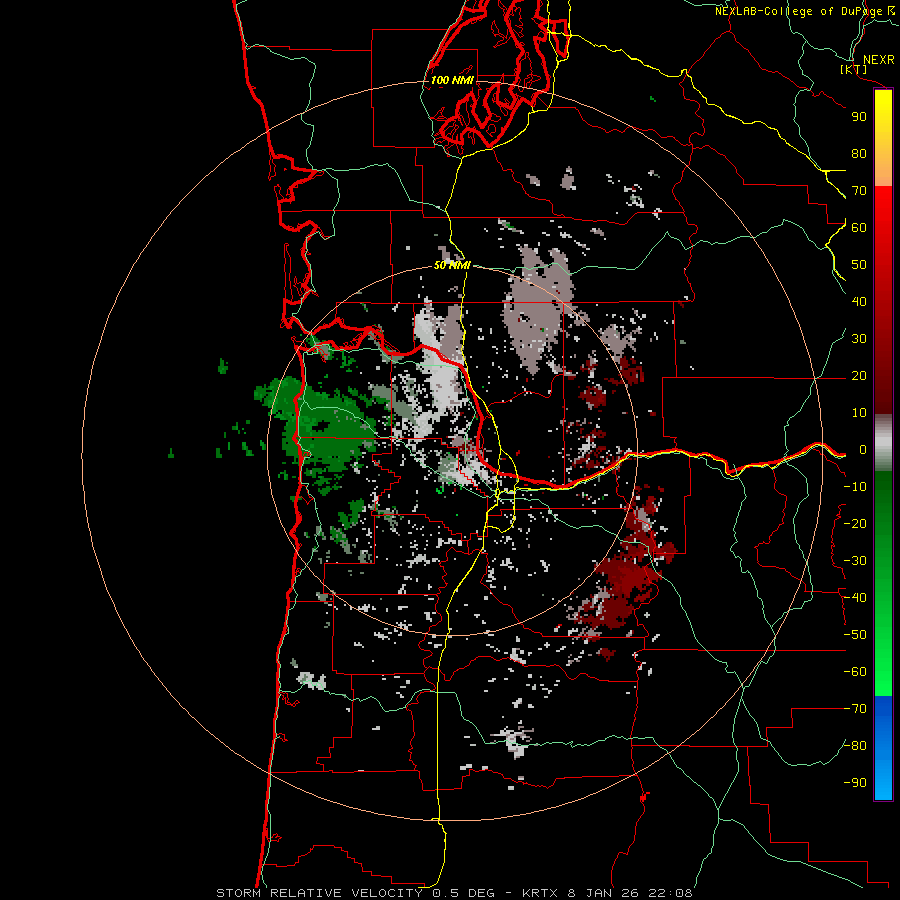Click the 22:08 timestamp in caption
The height and width of the screenshot is (900, 900).
[670, 893]
